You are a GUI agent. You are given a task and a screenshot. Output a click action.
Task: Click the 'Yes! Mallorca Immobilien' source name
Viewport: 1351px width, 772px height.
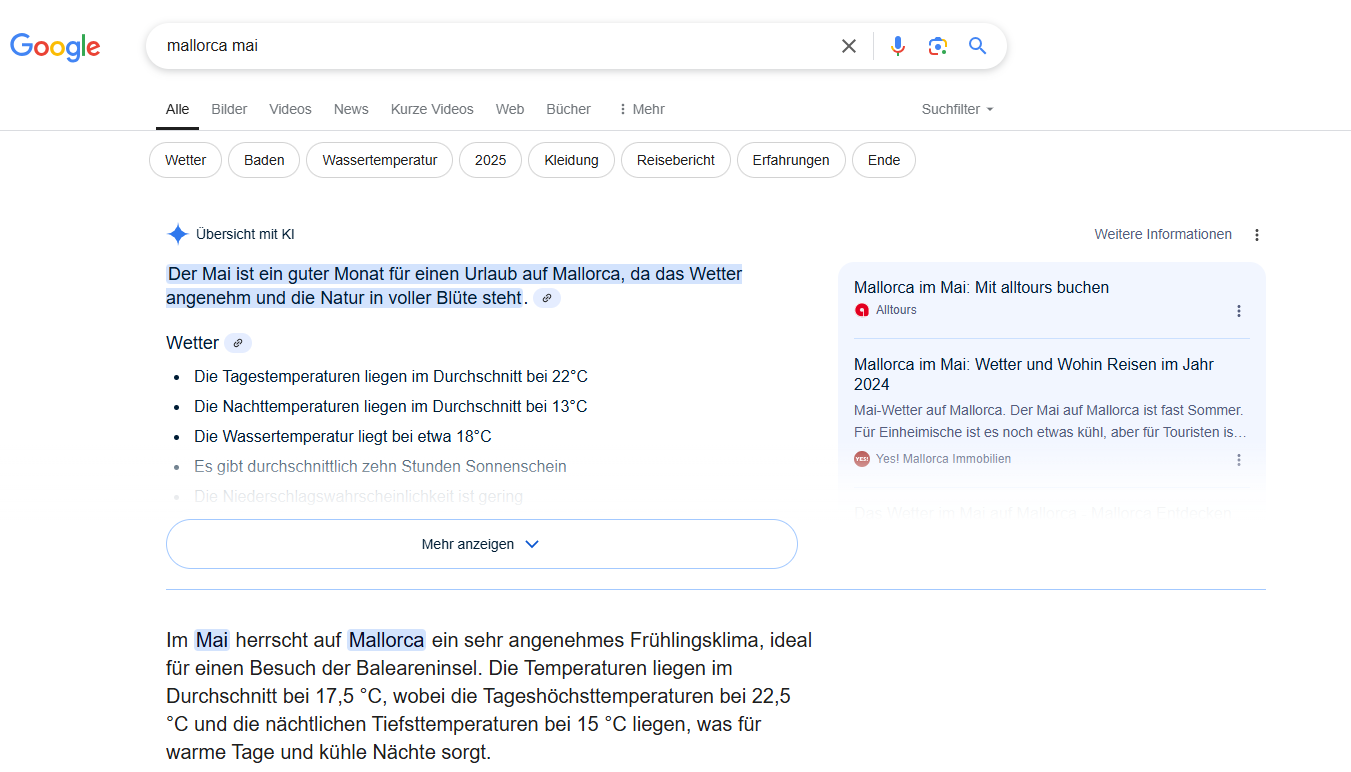943,459
